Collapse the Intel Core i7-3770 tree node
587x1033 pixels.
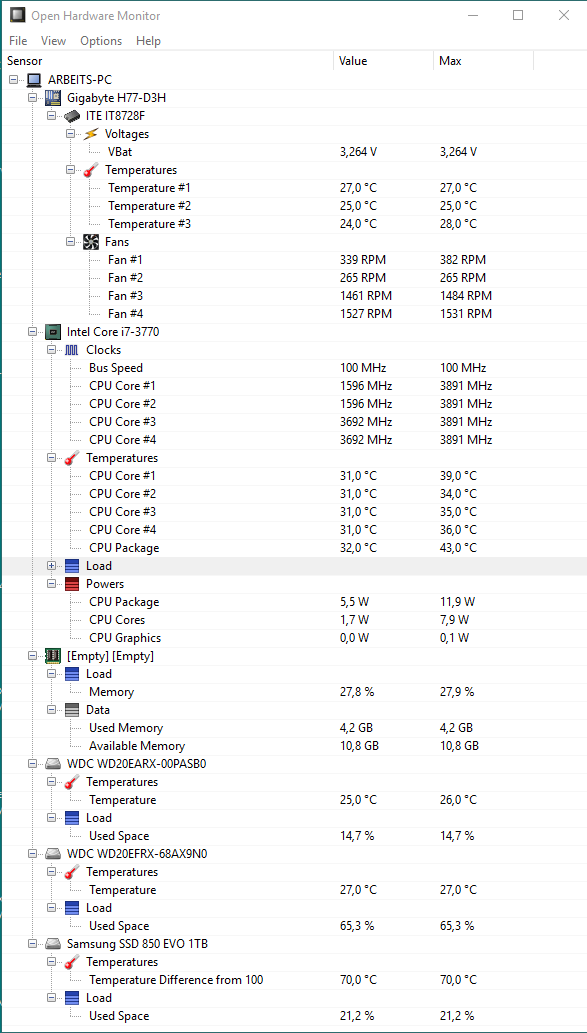[x=32, y=332]
